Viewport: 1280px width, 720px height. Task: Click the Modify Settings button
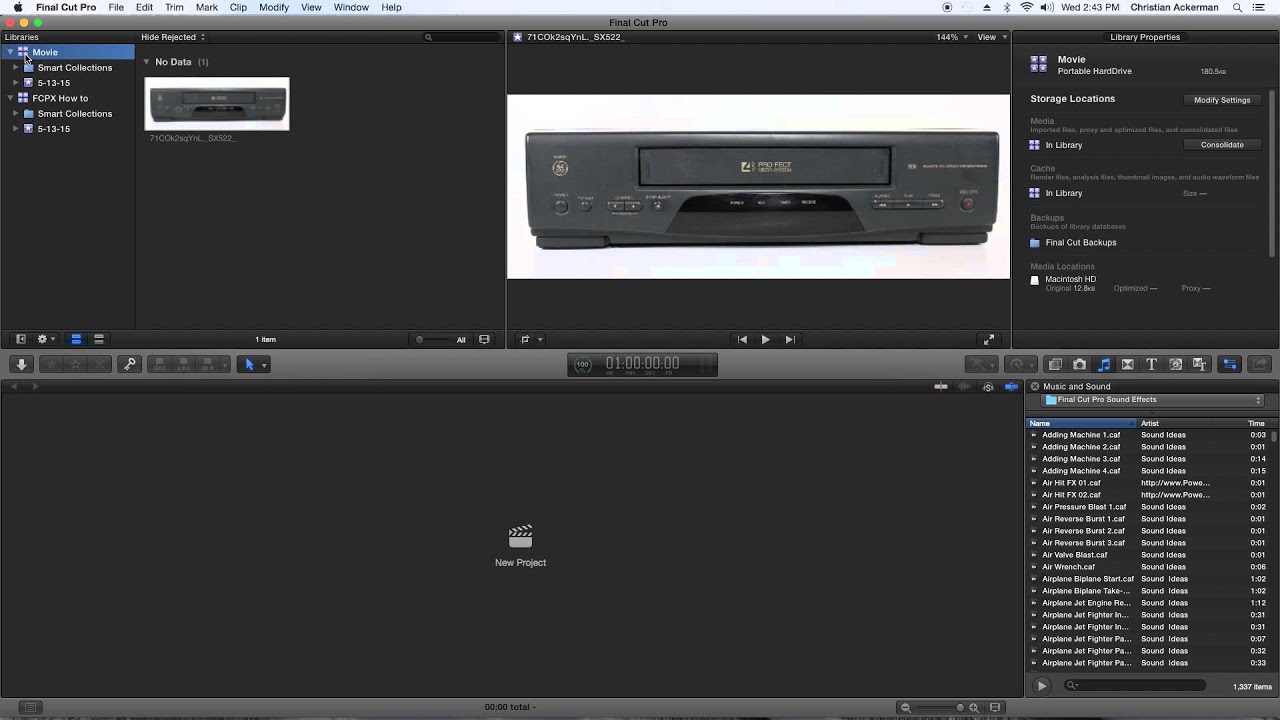[1222, 100]
